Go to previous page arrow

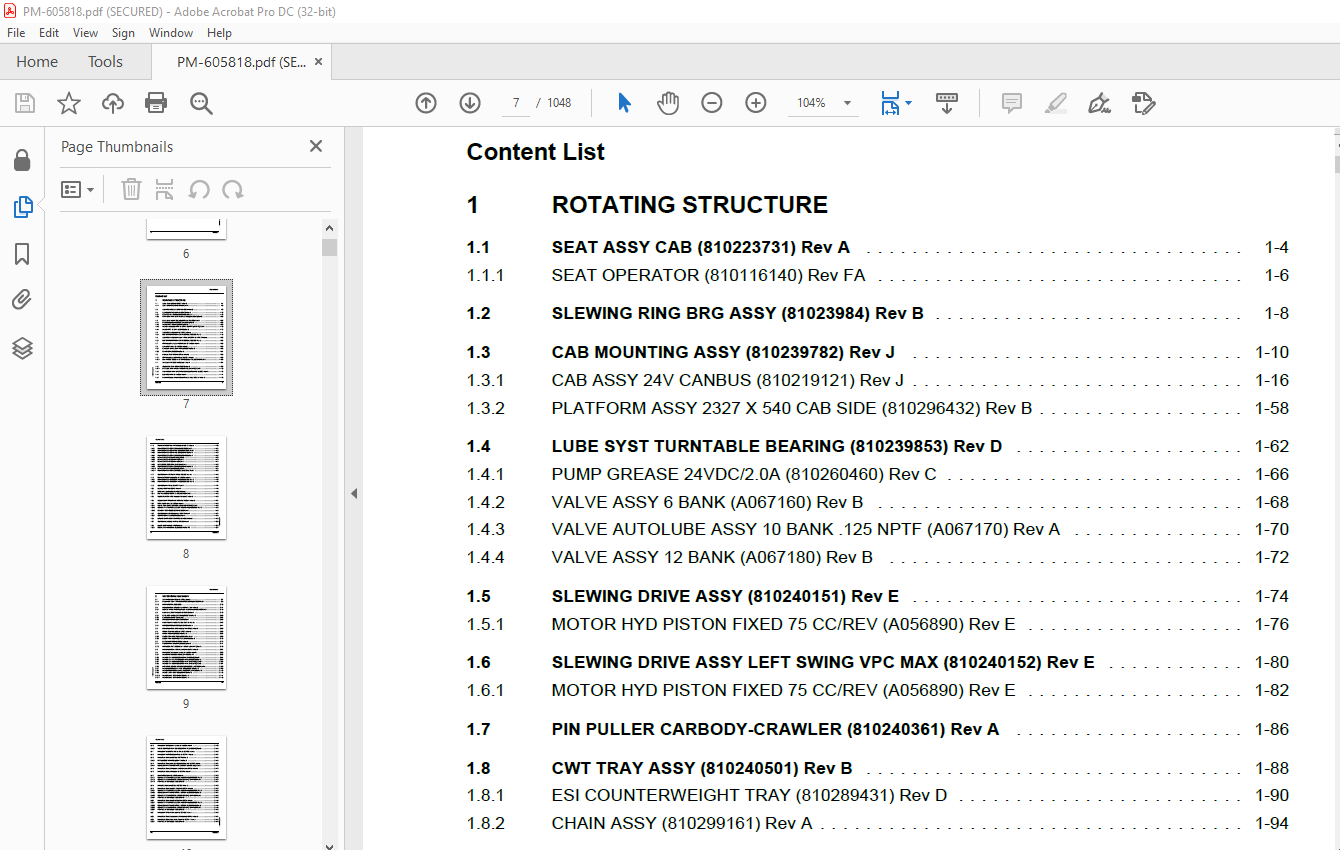[426, 103]
